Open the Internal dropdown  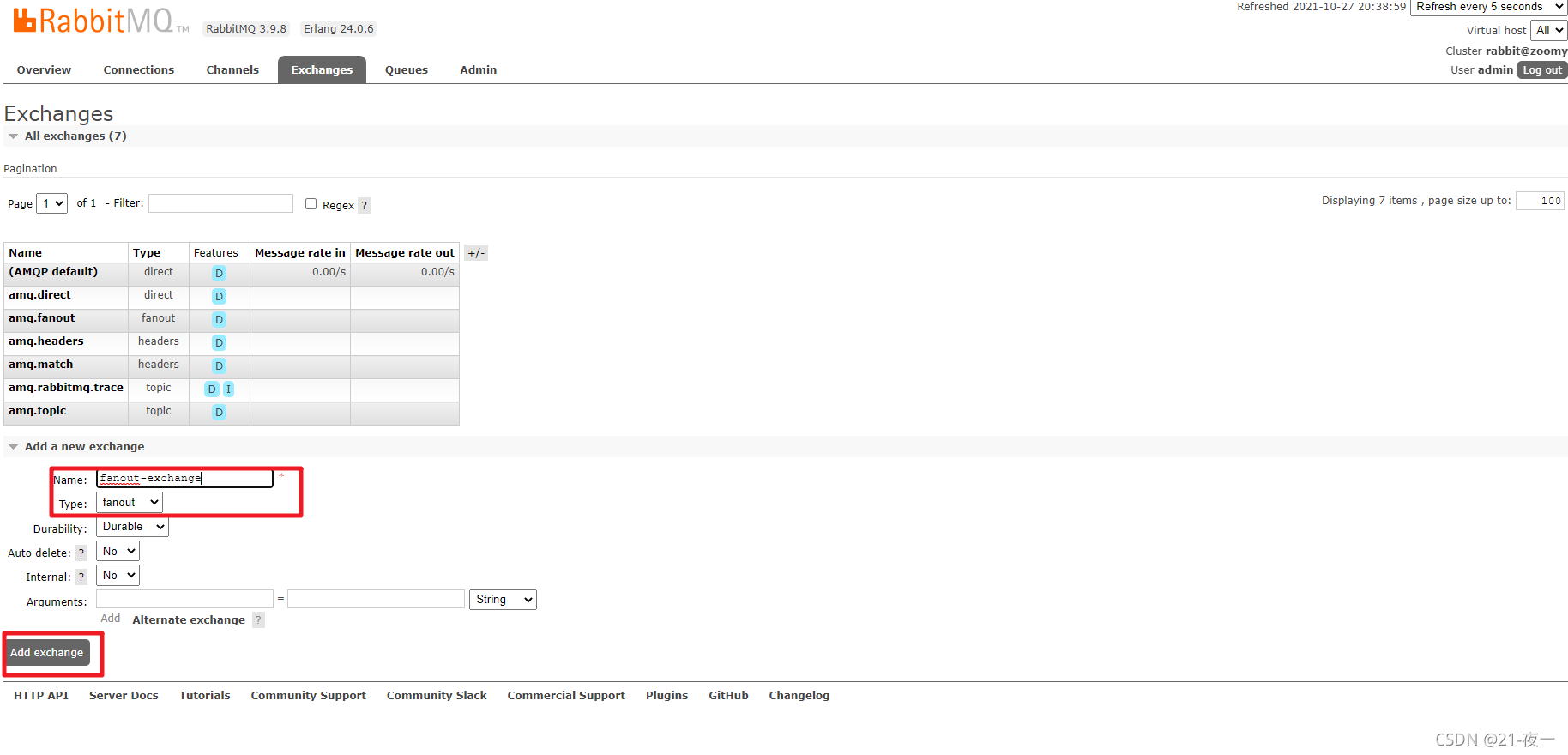[x=118, y=576]
